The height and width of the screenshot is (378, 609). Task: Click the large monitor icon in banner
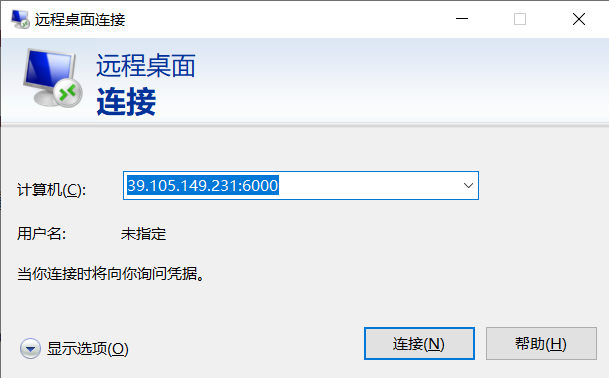[x=52, y=78]
